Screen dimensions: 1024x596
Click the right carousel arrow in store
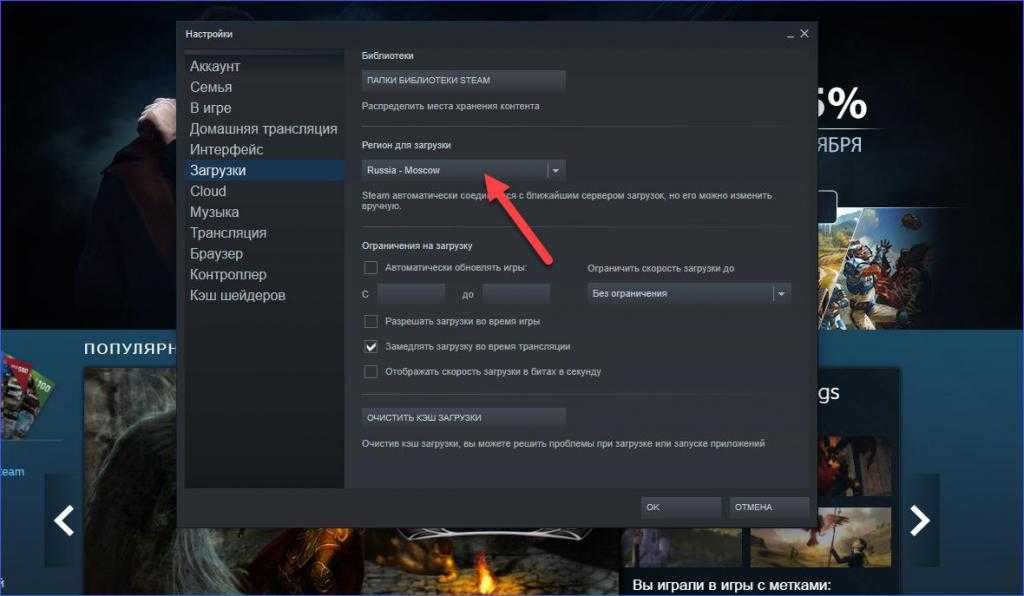click(x=920, y=520)
